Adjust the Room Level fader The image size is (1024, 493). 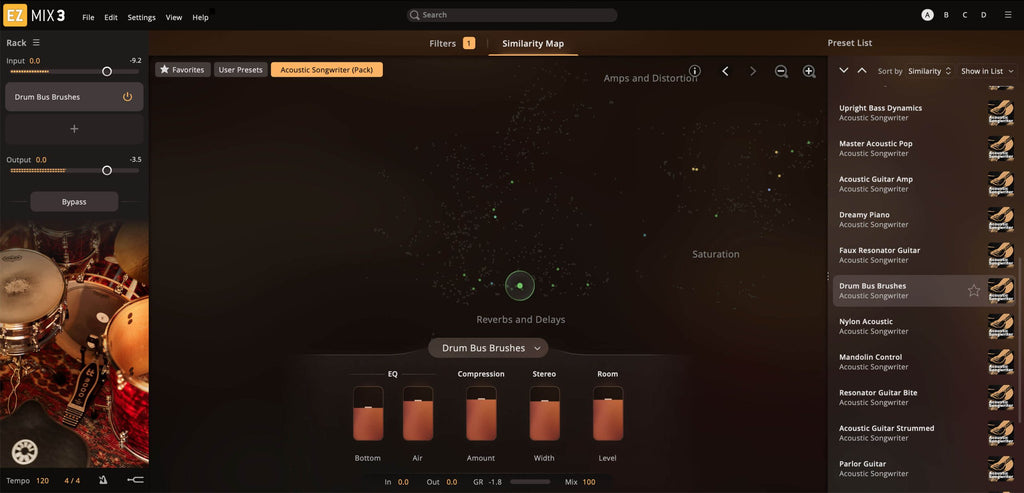pos(608,414)
